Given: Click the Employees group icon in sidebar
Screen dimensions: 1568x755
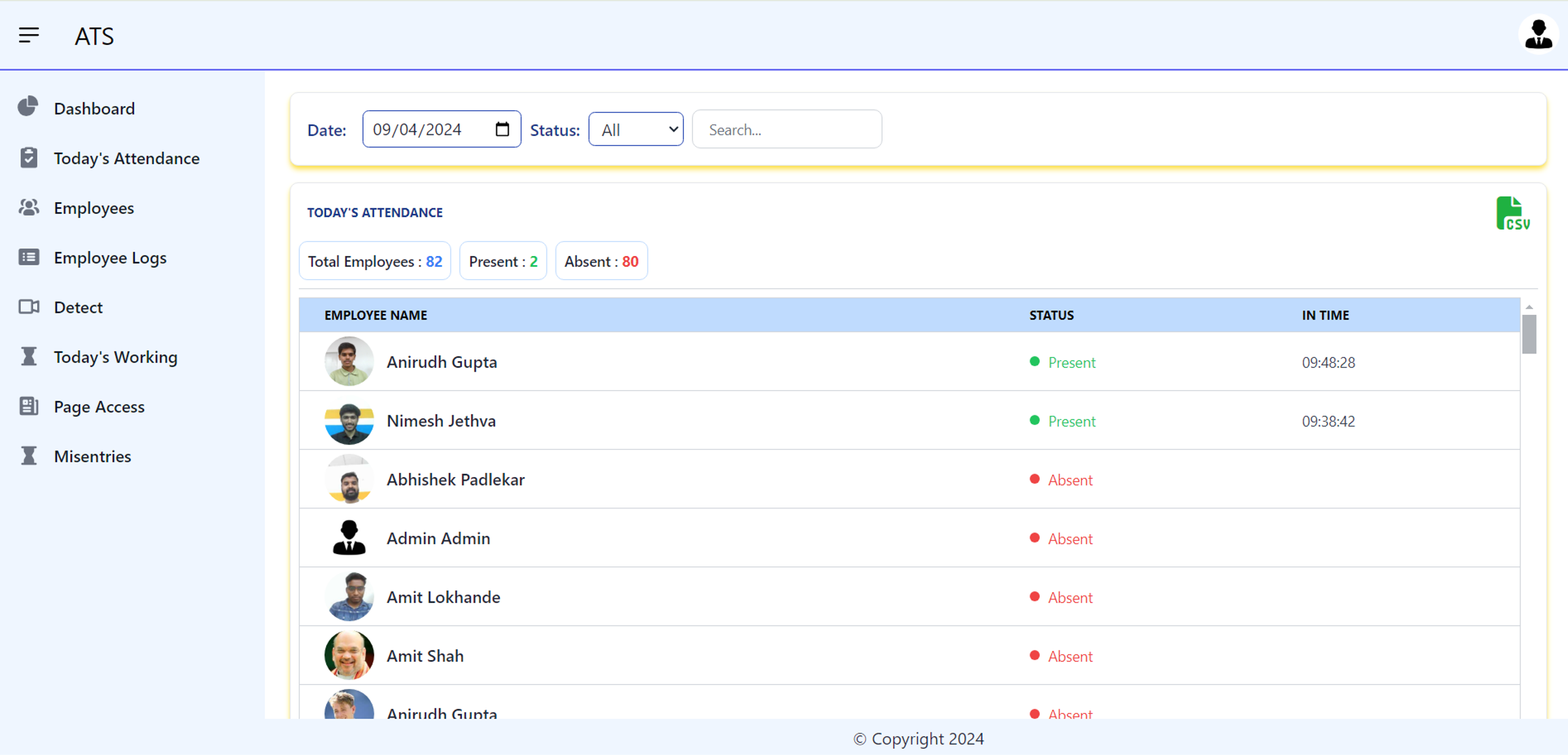Looking at the screenshot, I should click(x=28, y=208).
